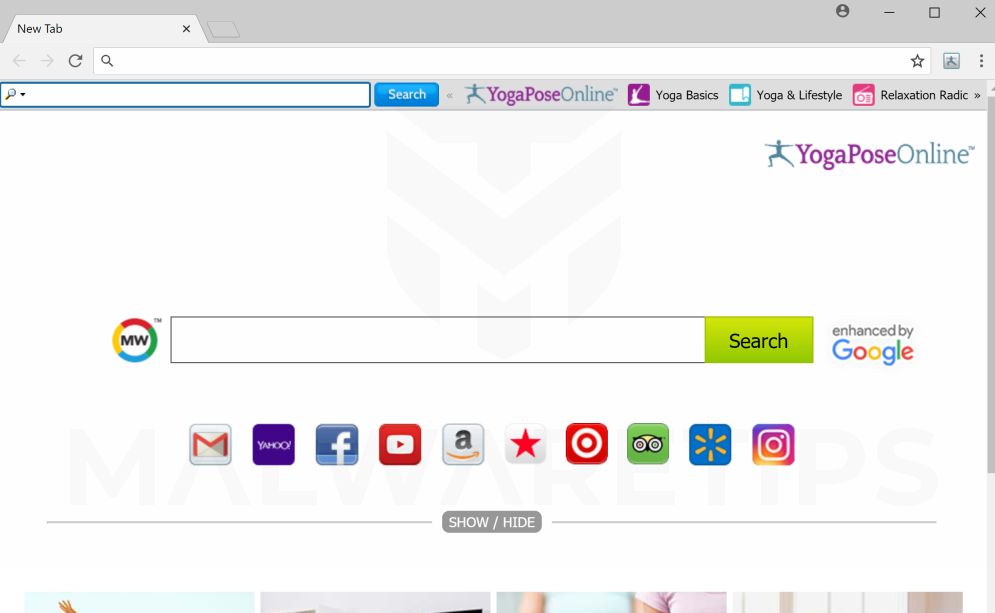Image resolution: width=995 pixels, height=613 pixels.
Task: Open the Amazon shortcut icon
Action: [462, 444]
